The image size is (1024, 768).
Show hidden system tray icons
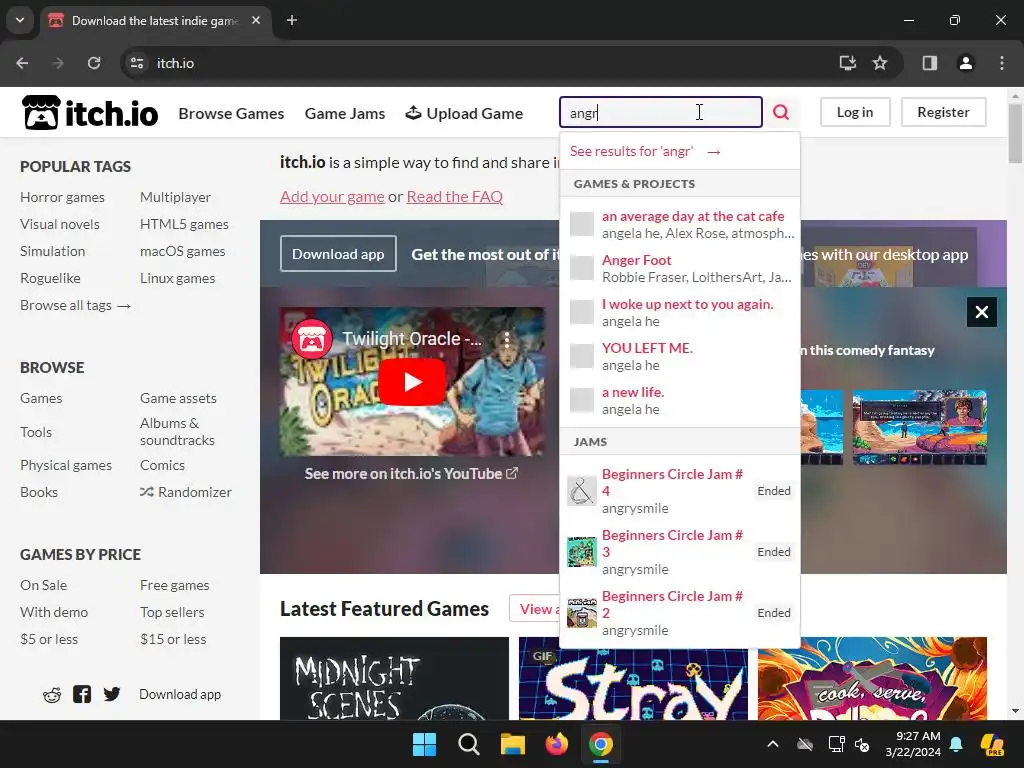[773, 744]
